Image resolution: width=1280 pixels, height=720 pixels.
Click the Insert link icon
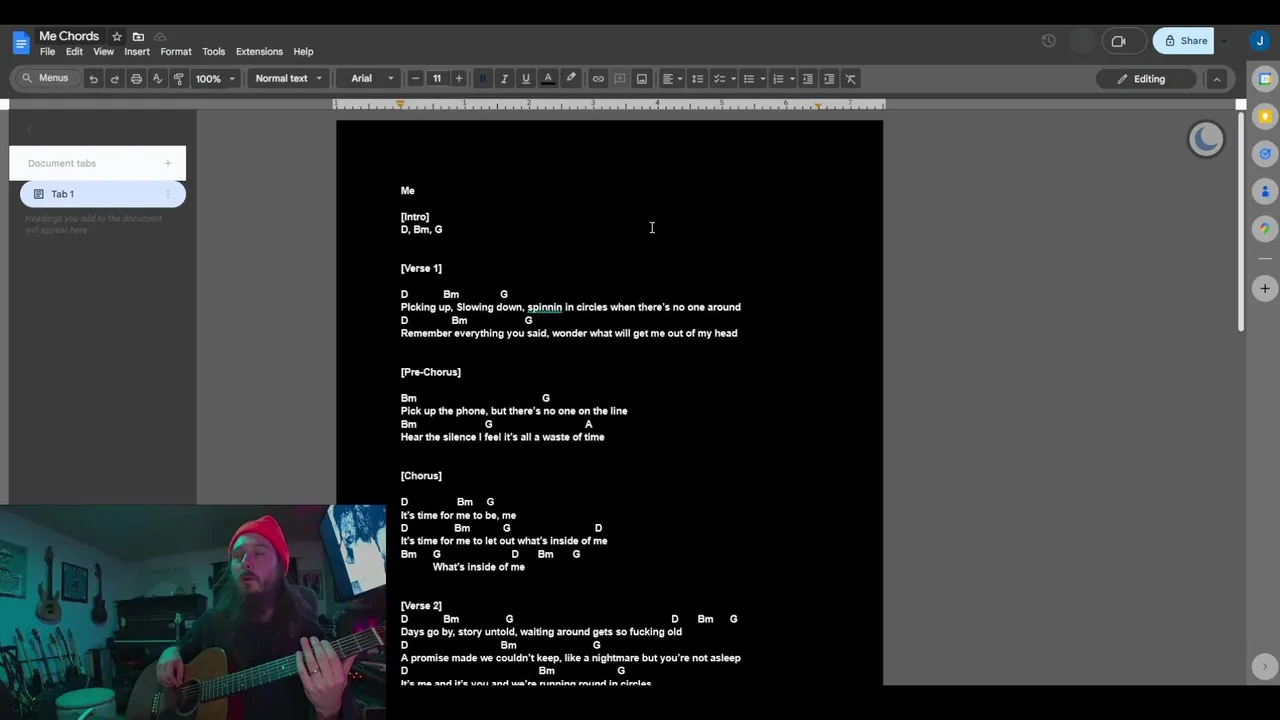[x=598, y=79]
